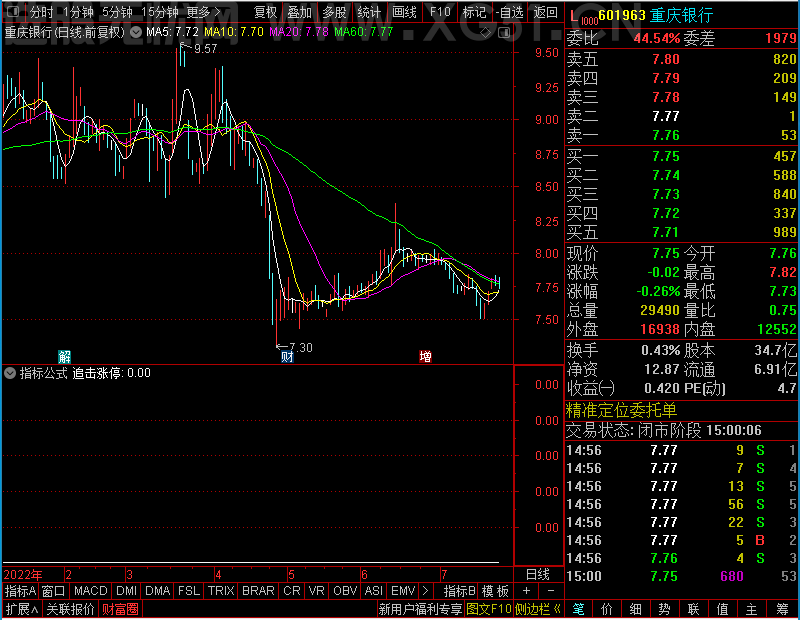Click the 卖一 7.76 ask row
Viewport: 800px width, 620px height.
point(682,135)
